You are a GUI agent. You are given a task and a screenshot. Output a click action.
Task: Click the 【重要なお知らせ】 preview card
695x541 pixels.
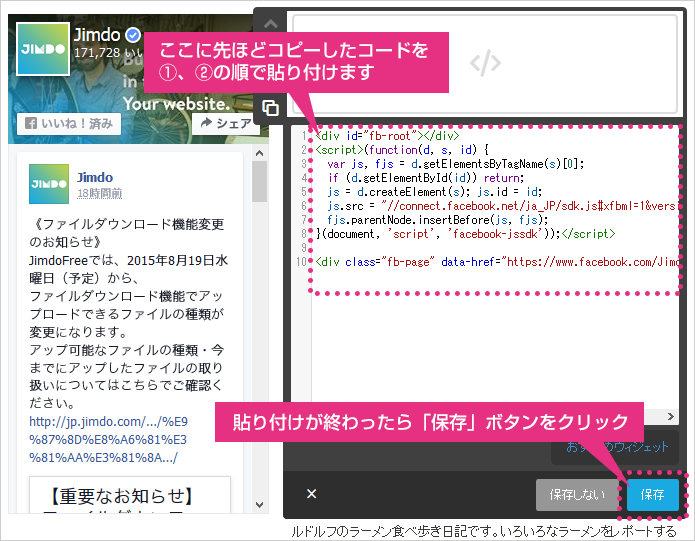(x=130, y=495)
